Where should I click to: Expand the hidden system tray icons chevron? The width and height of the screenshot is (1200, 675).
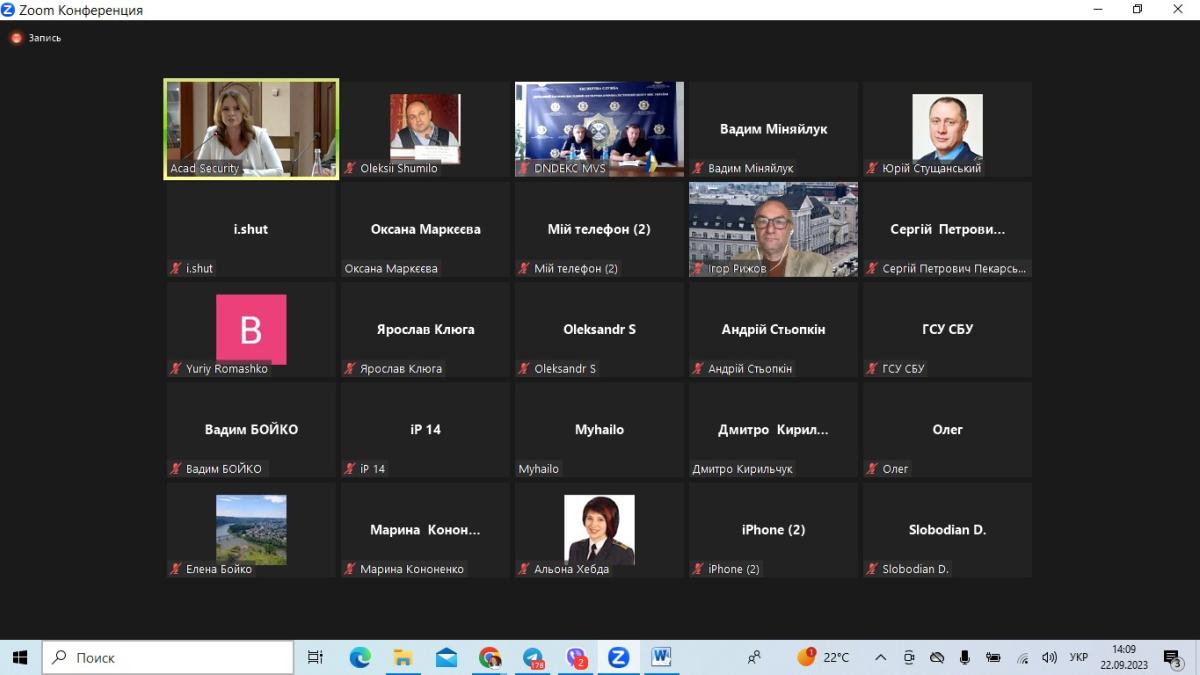tap(880, 657)
